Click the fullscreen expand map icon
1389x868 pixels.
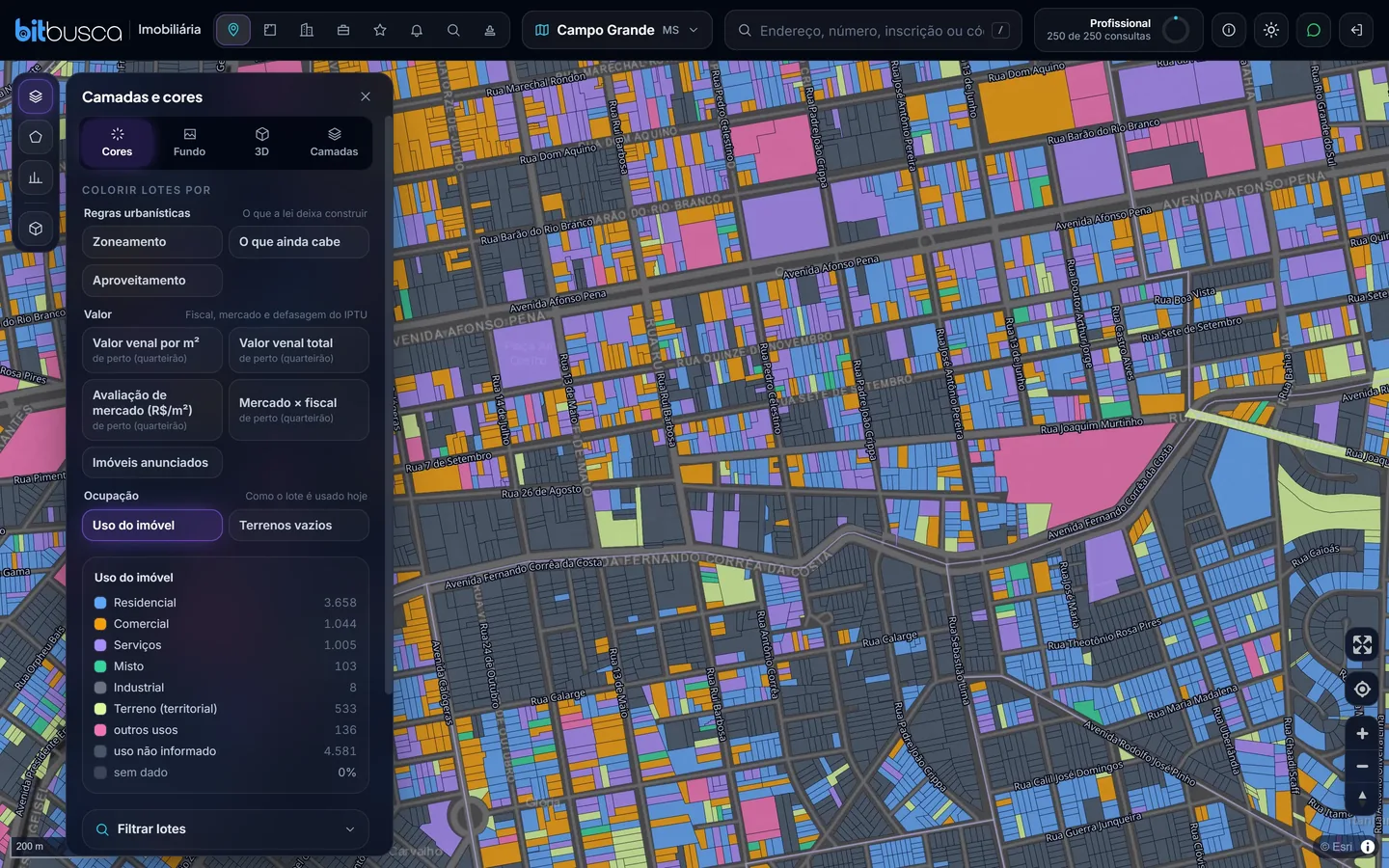pyautogui.click(x=1362, y=644)
